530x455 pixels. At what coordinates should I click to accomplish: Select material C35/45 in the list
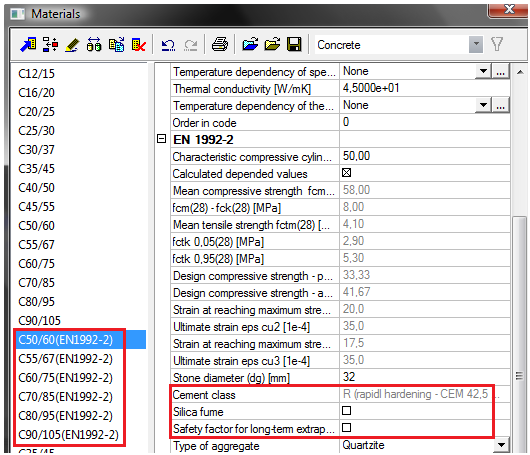(37, 169)
